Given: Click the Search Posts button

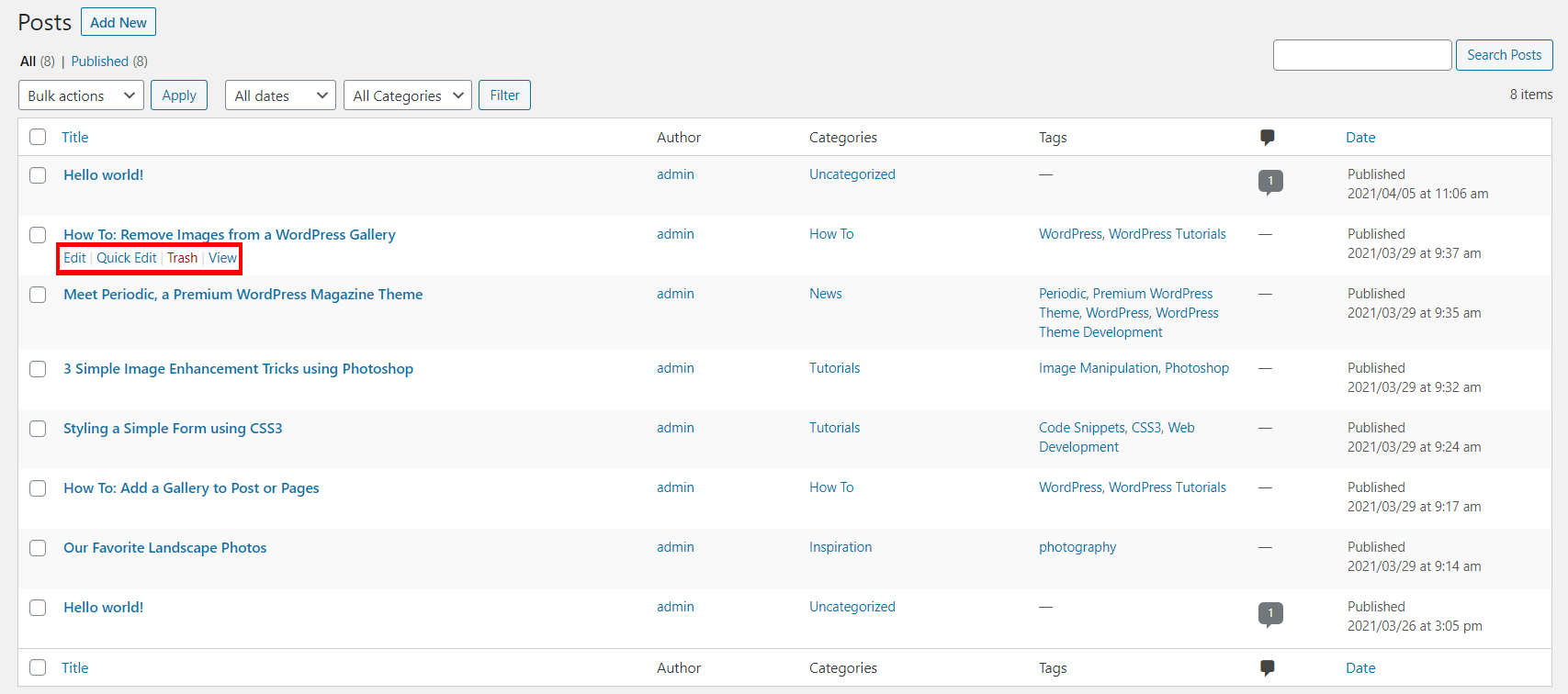Looking at the screenshot, I should [1505, 55].
